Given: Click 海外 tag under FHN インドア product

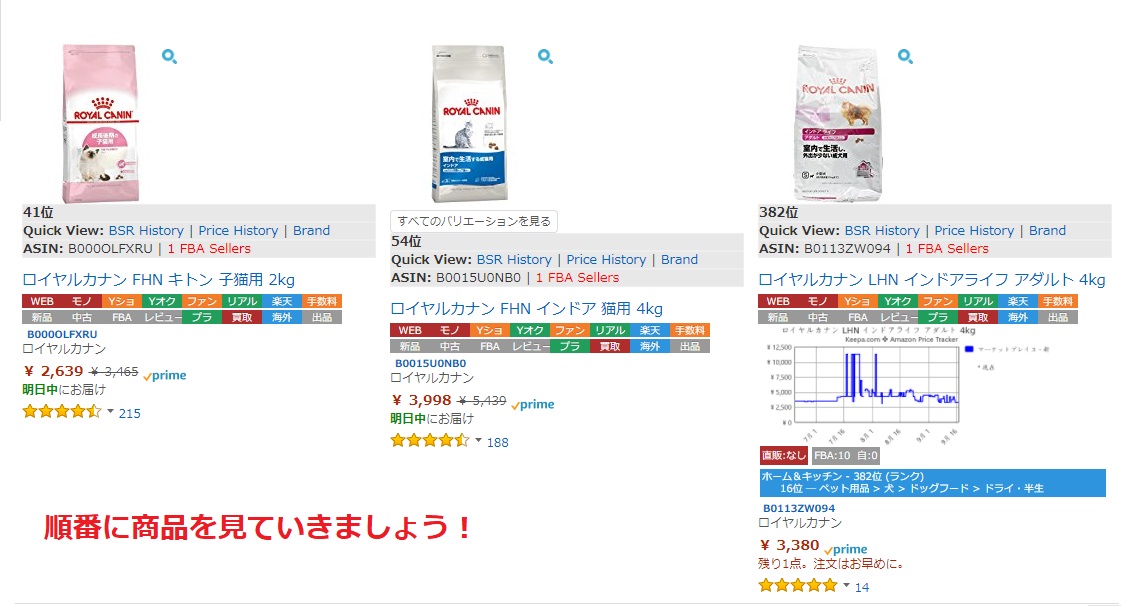Looking at the screenshot, I should 650,346.
